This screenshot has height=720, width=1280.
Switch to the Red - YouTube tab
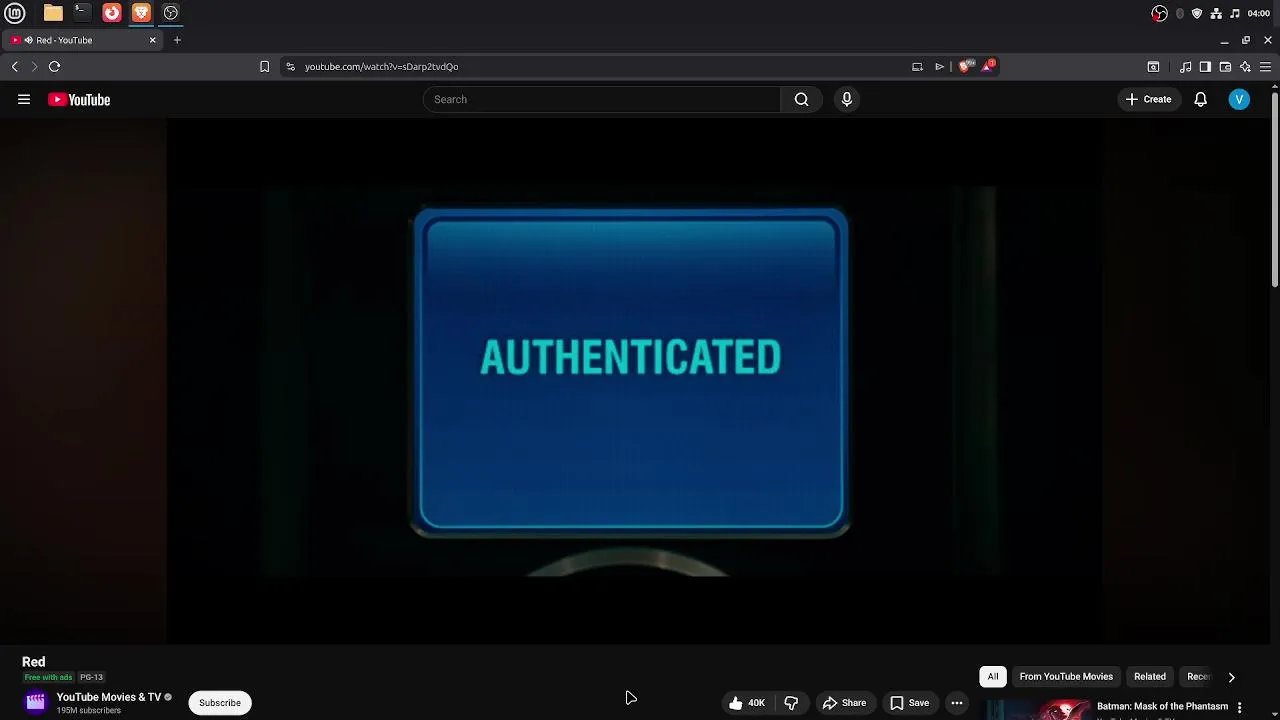(x=82, y=40)
